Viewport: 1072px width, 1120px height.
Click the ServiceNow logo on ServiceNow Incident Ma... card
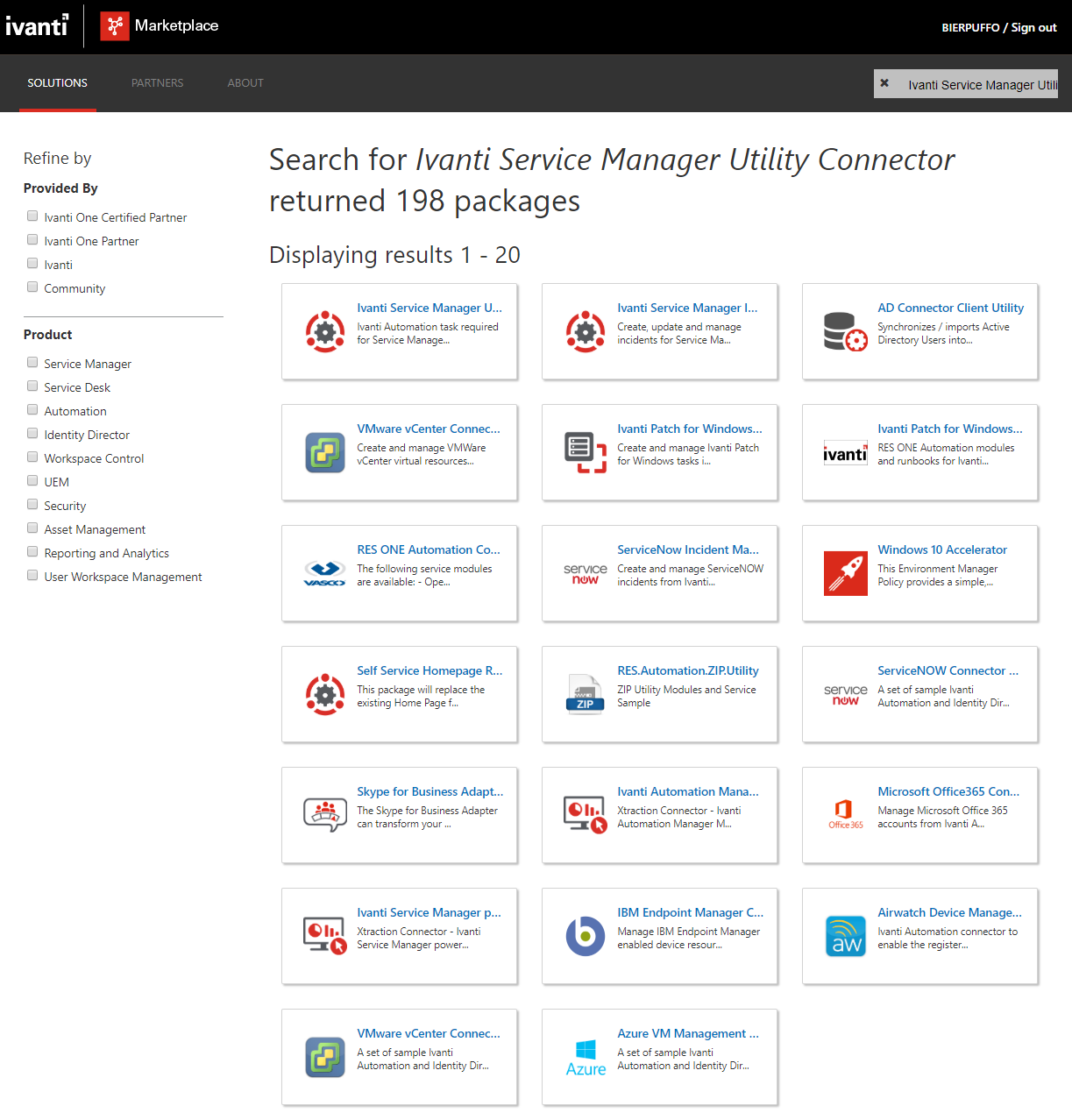click(586, 574)
